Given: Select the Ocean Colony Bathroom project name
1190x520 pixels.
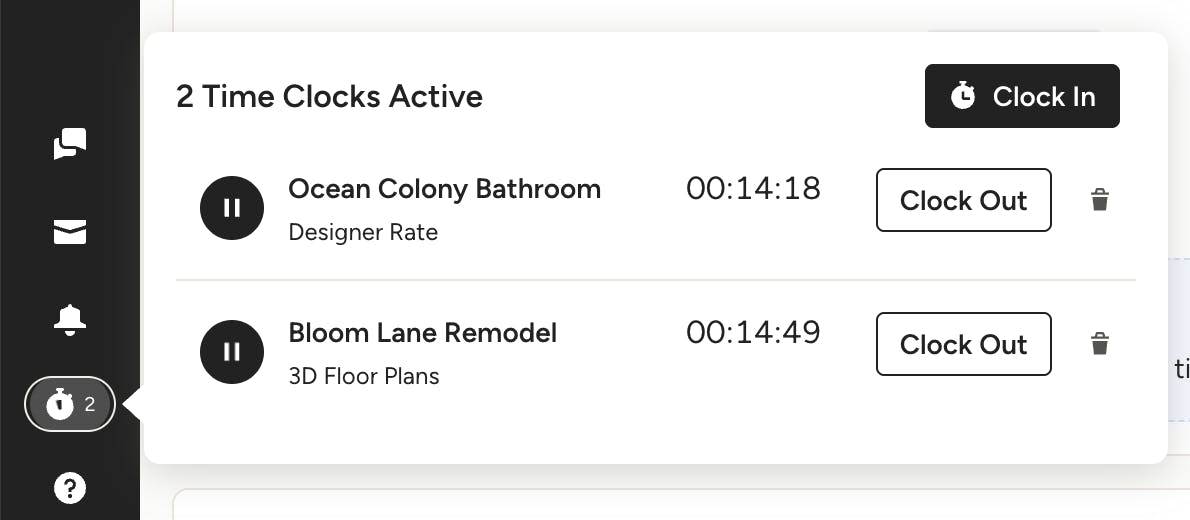Looking at the screenshot, I should [x=445, y=189].
